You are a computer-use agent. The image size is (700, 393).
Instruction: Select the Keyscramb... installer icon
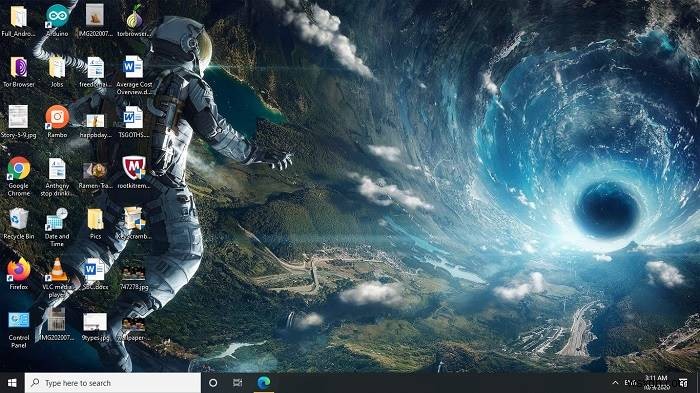coord(134,219)
